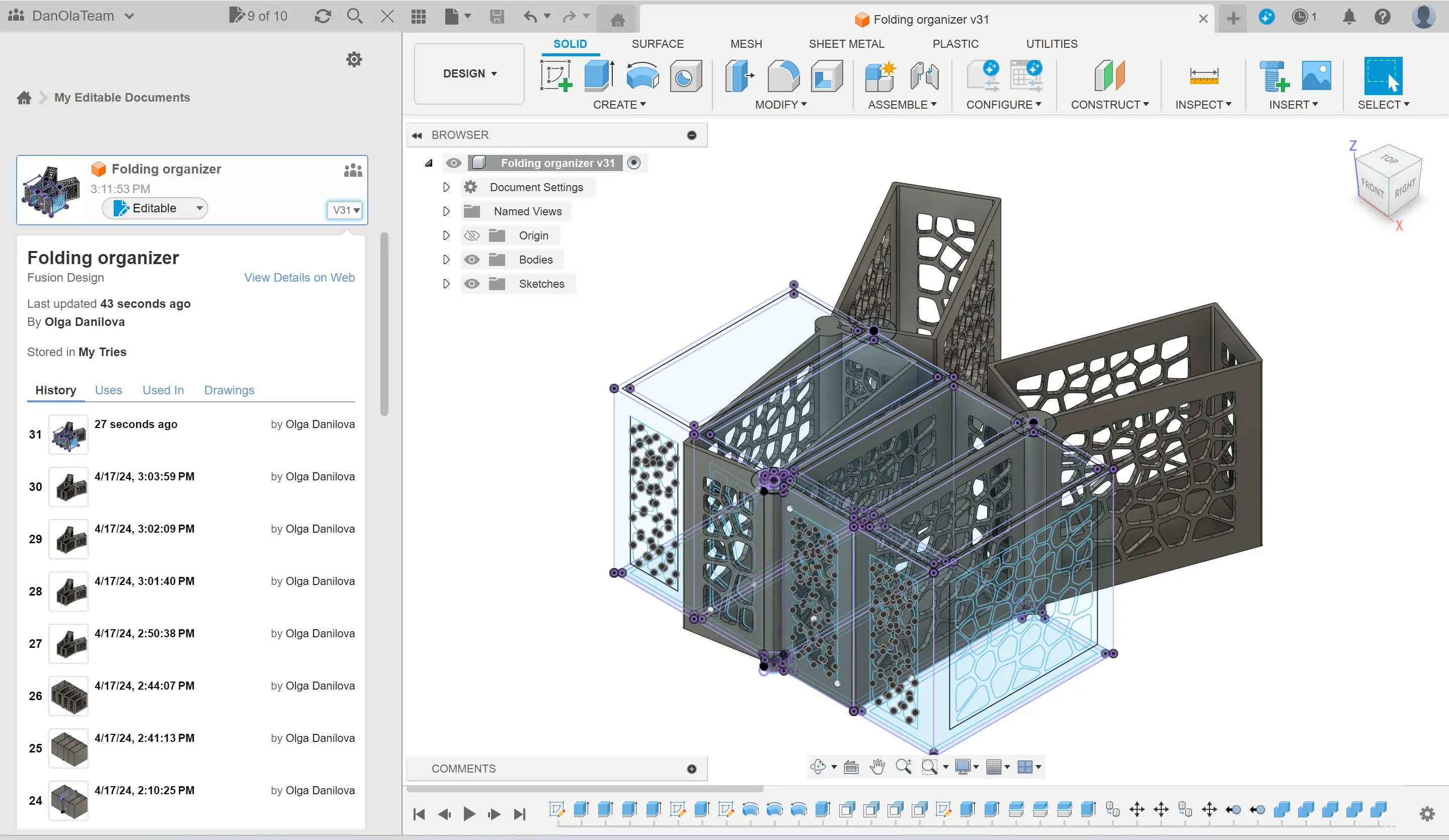Switch to the MESH tab

(x=746, y=44)
